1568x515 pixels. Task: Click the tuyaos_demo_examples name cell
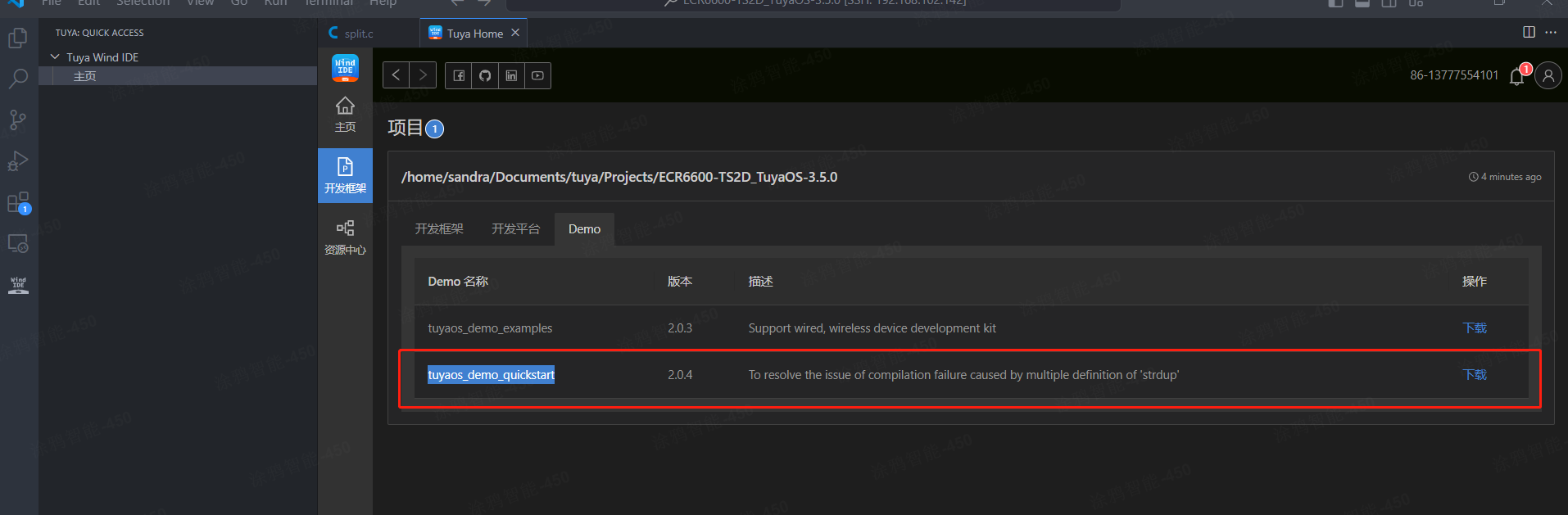(490, 328)
